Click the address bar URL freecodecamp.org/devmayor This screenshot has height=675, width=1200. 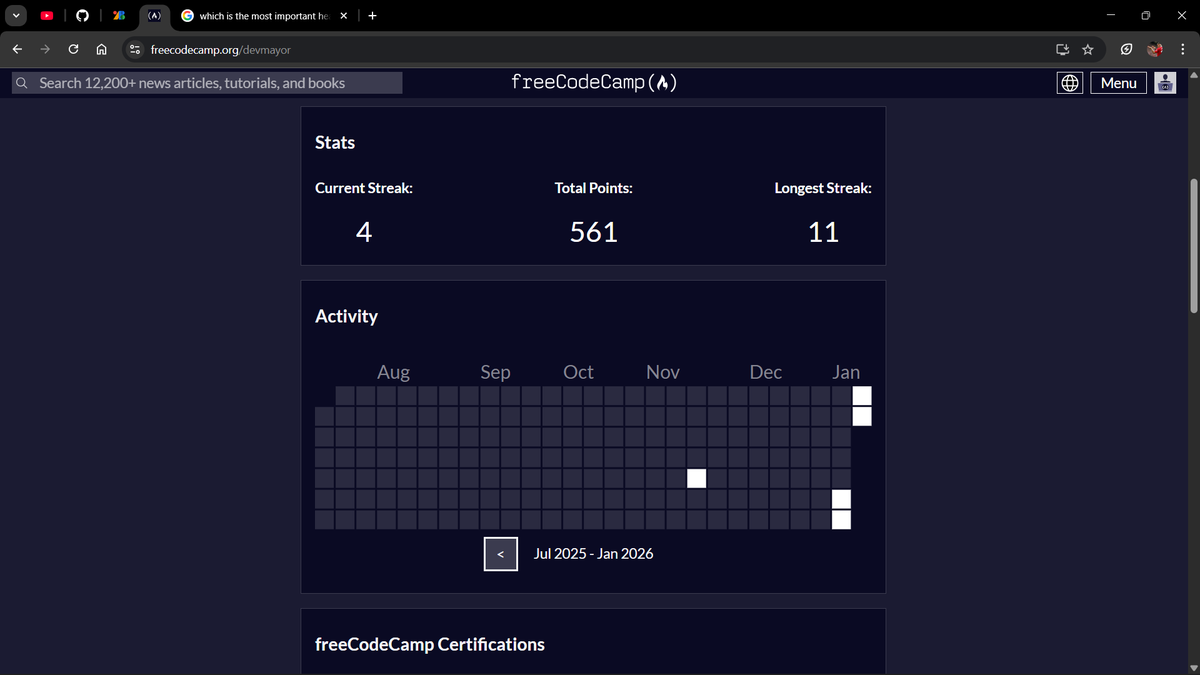(220, 49)
